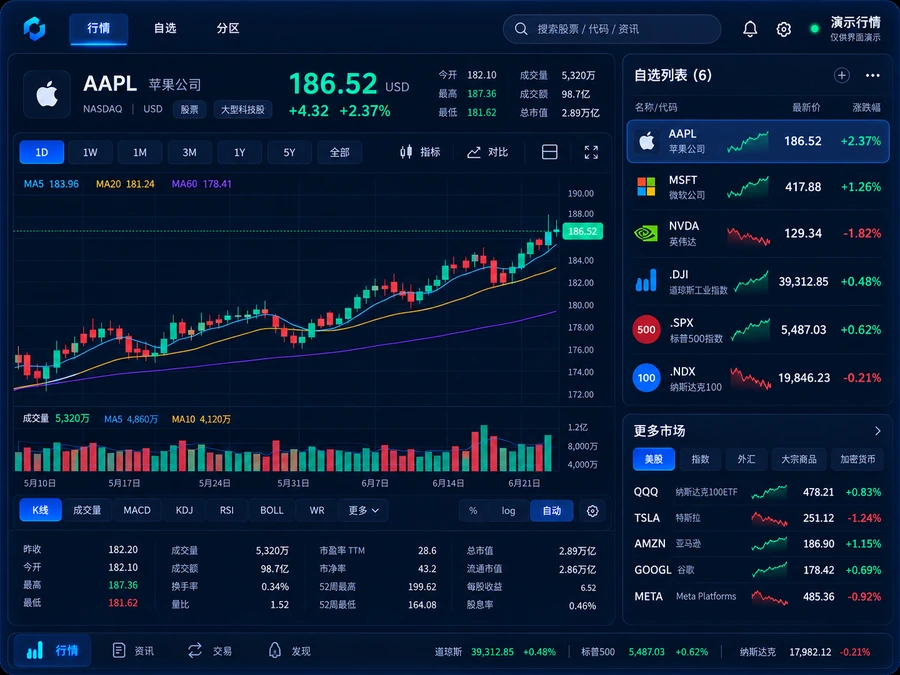The width and height of the screenshot is (900, 675).
Task: Switch chart layout with split-panel icon
Action: [x=549, y=152]
